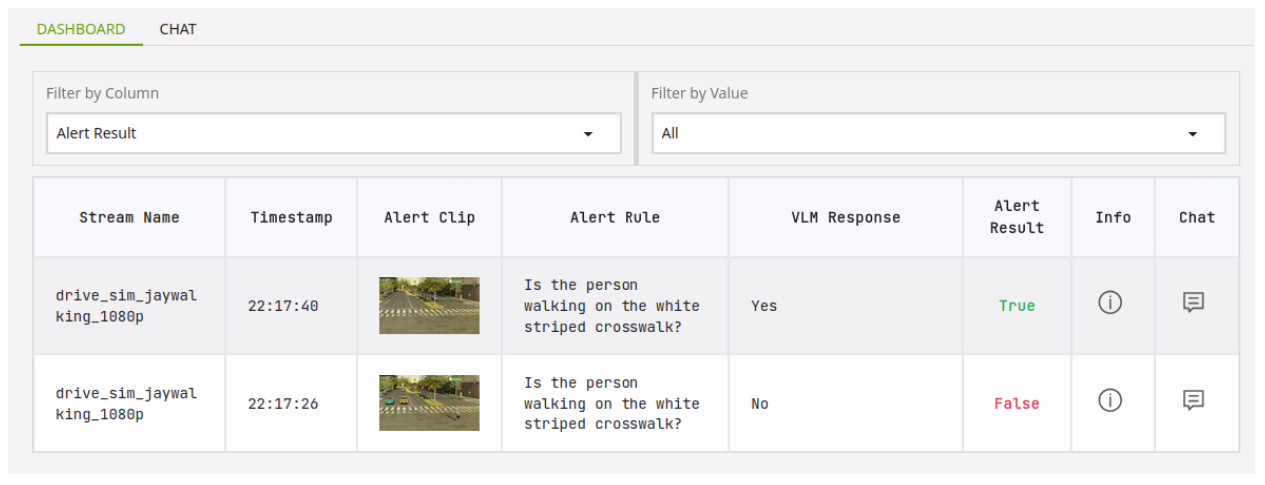Select the green True alert result
The height and width of the screenshot is (485, 1265).
(1016, 306)
